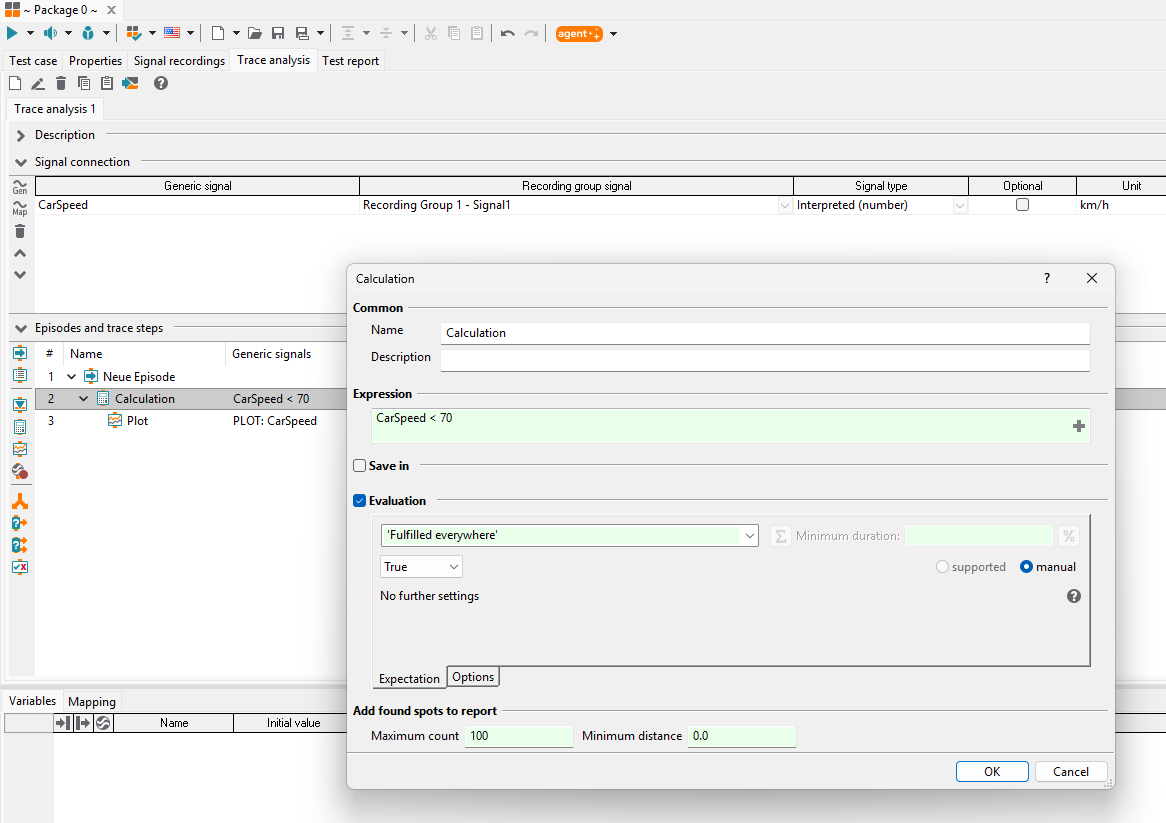Click the orange branch icon in side toolbar
Viewport: 1166px width, 823px height.
20,502
